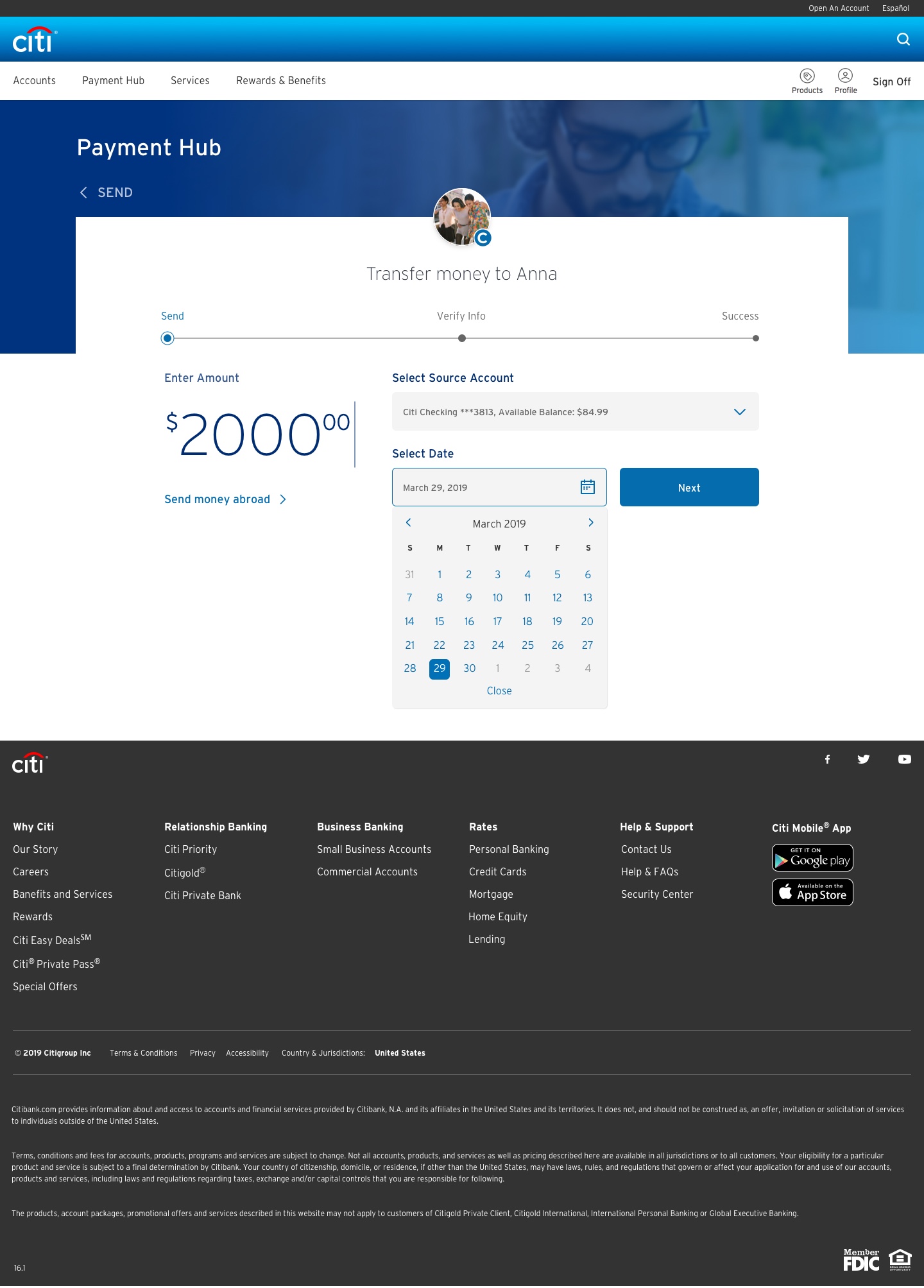Open Citigold link
Viewport: 924px width, 1288px height.
[185, 873]
